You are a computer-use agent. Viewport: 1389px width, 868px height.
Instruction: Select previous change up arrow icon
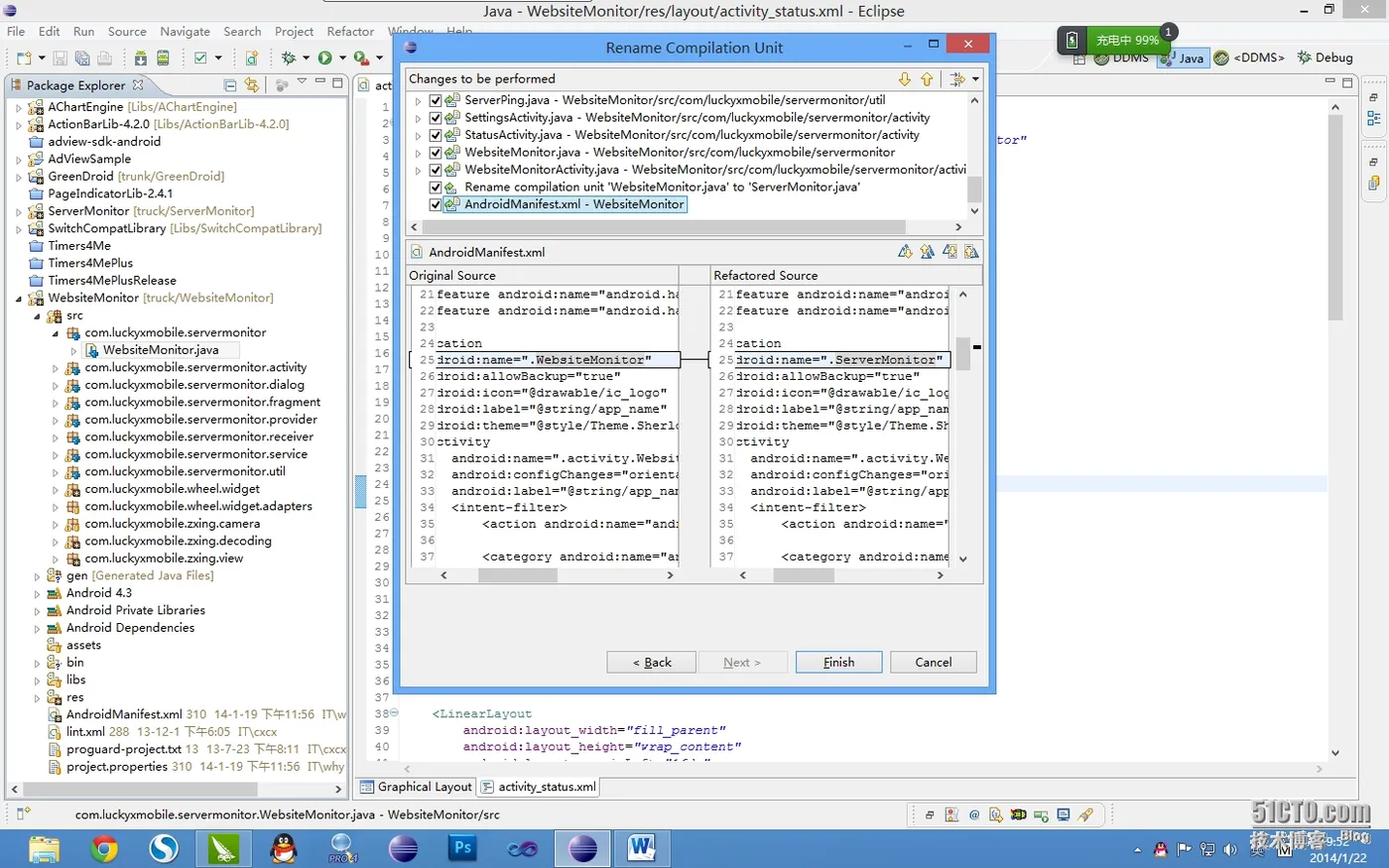coord(927,79)
